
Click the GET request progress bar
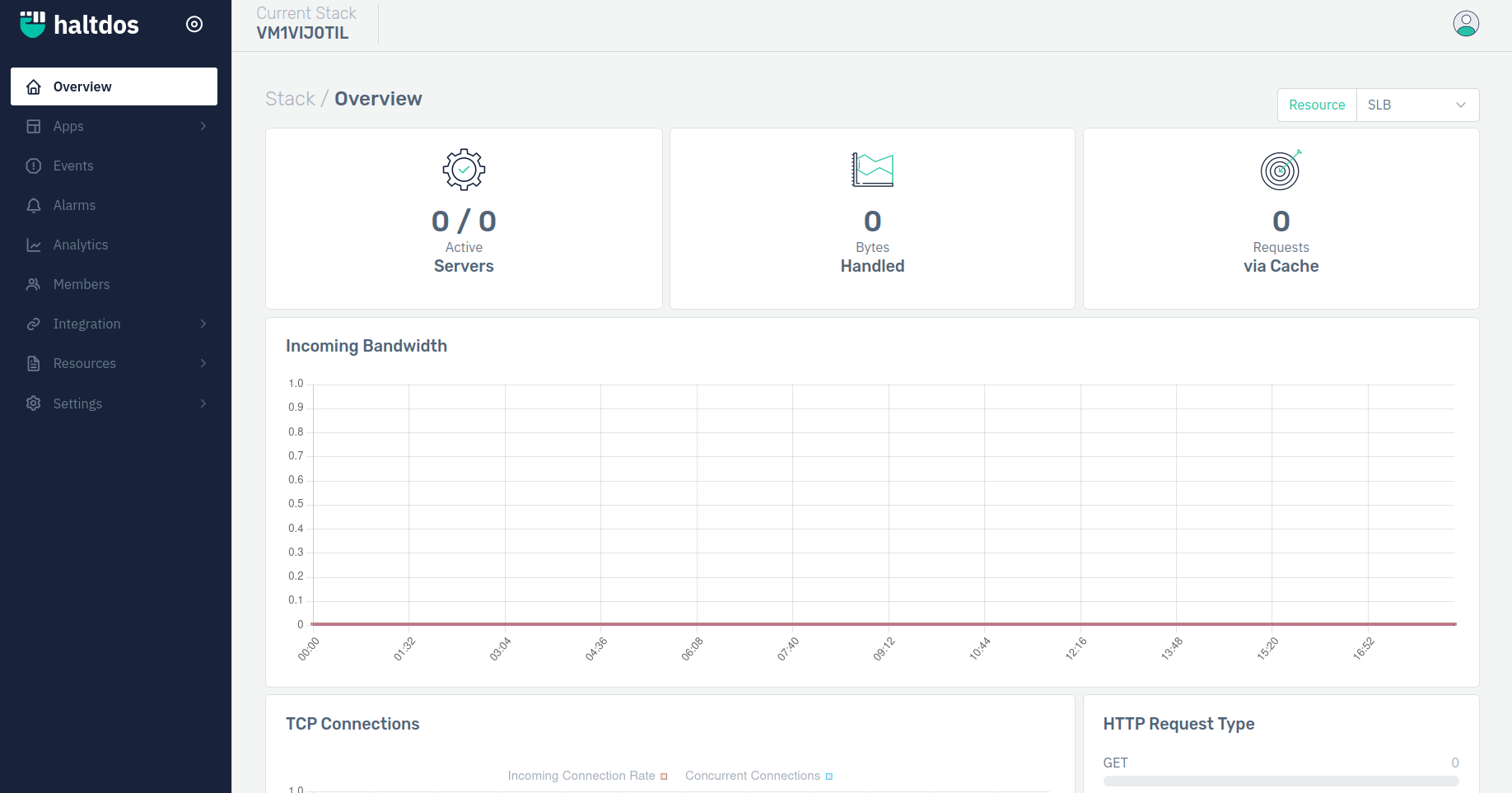point(1281,781)
